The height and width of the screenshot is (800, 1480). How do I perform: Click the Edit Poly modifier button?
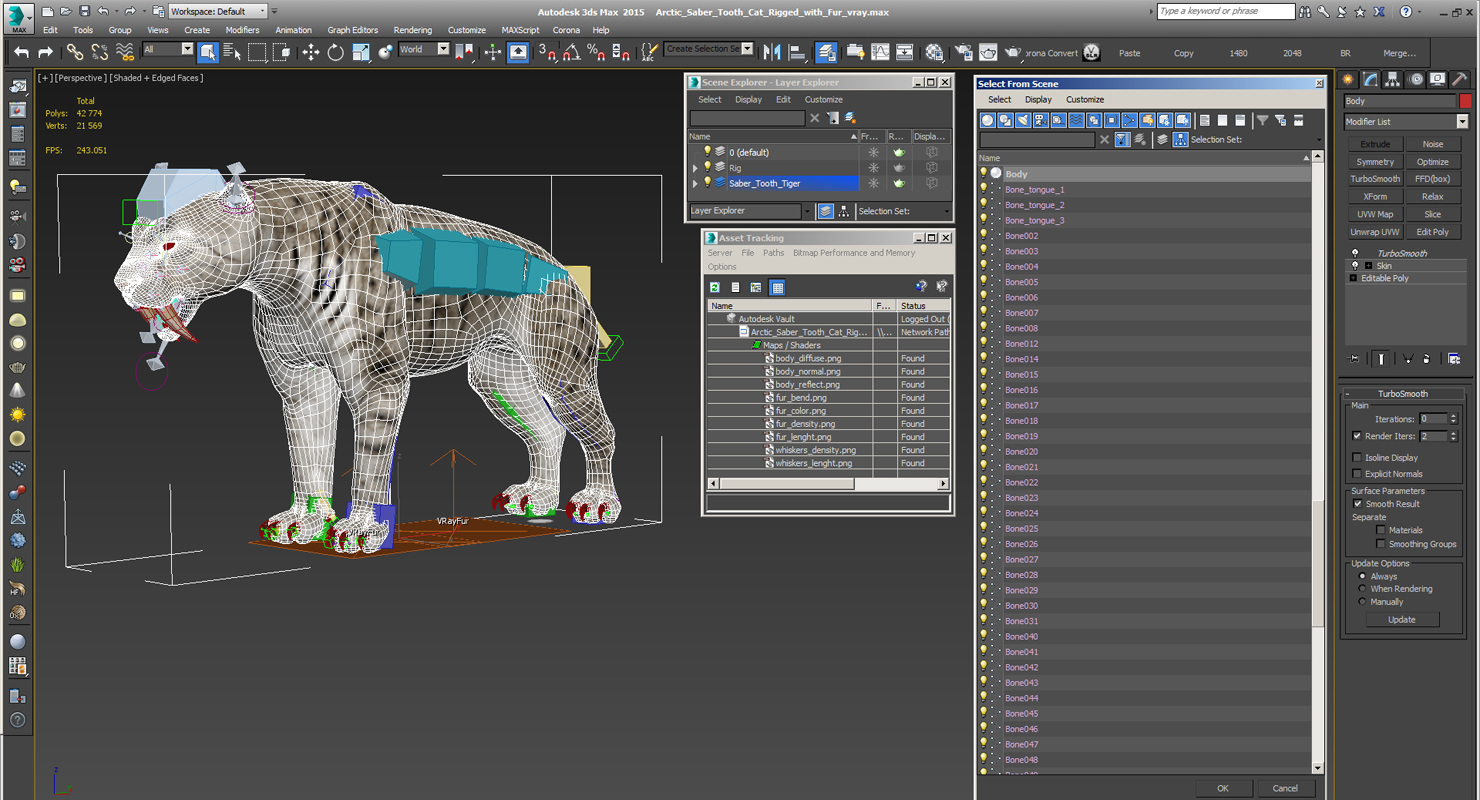pos(1432,232)
